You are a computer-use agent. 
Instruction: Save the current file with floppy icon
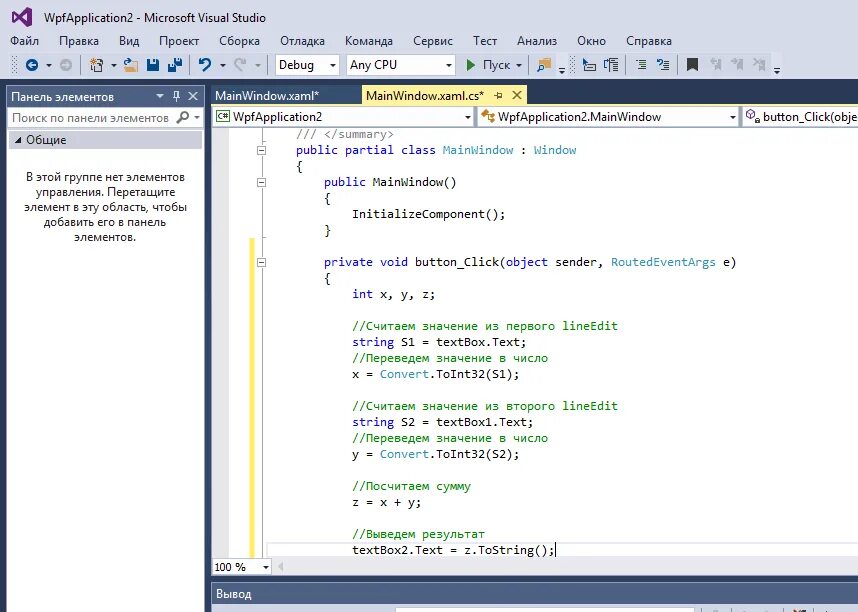coord(153,65)
